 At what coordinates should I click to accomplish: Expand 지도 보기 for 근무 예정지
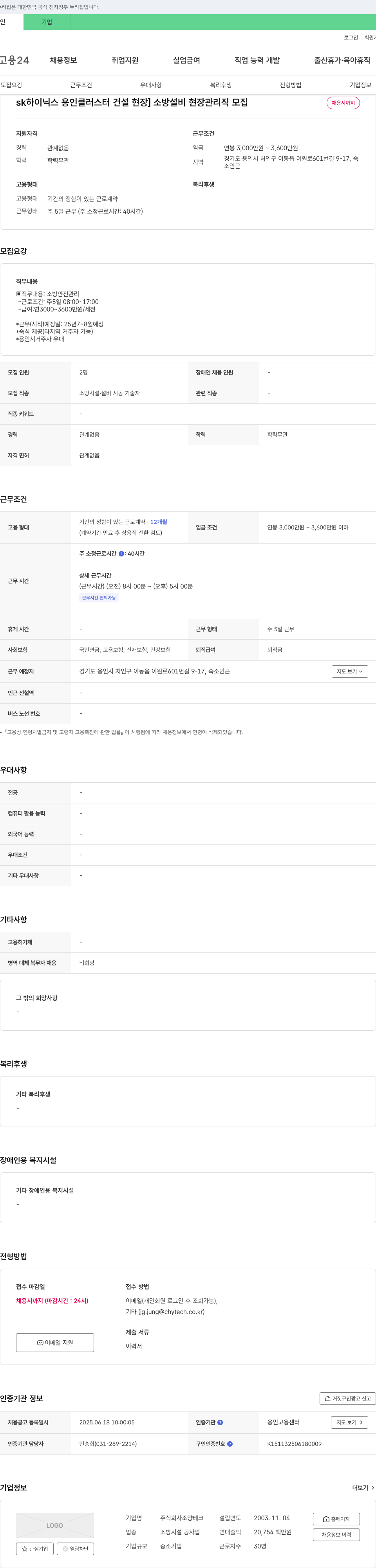point(350,671)
